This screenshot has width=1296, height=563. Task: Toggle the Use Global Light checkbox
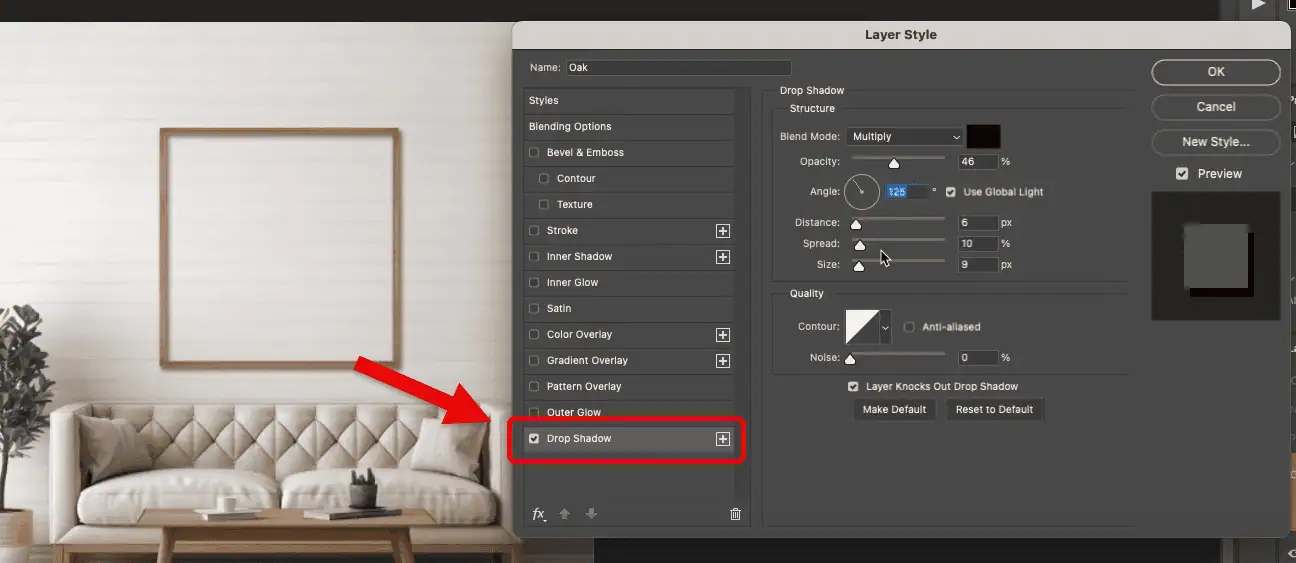[x=951, y=192]
